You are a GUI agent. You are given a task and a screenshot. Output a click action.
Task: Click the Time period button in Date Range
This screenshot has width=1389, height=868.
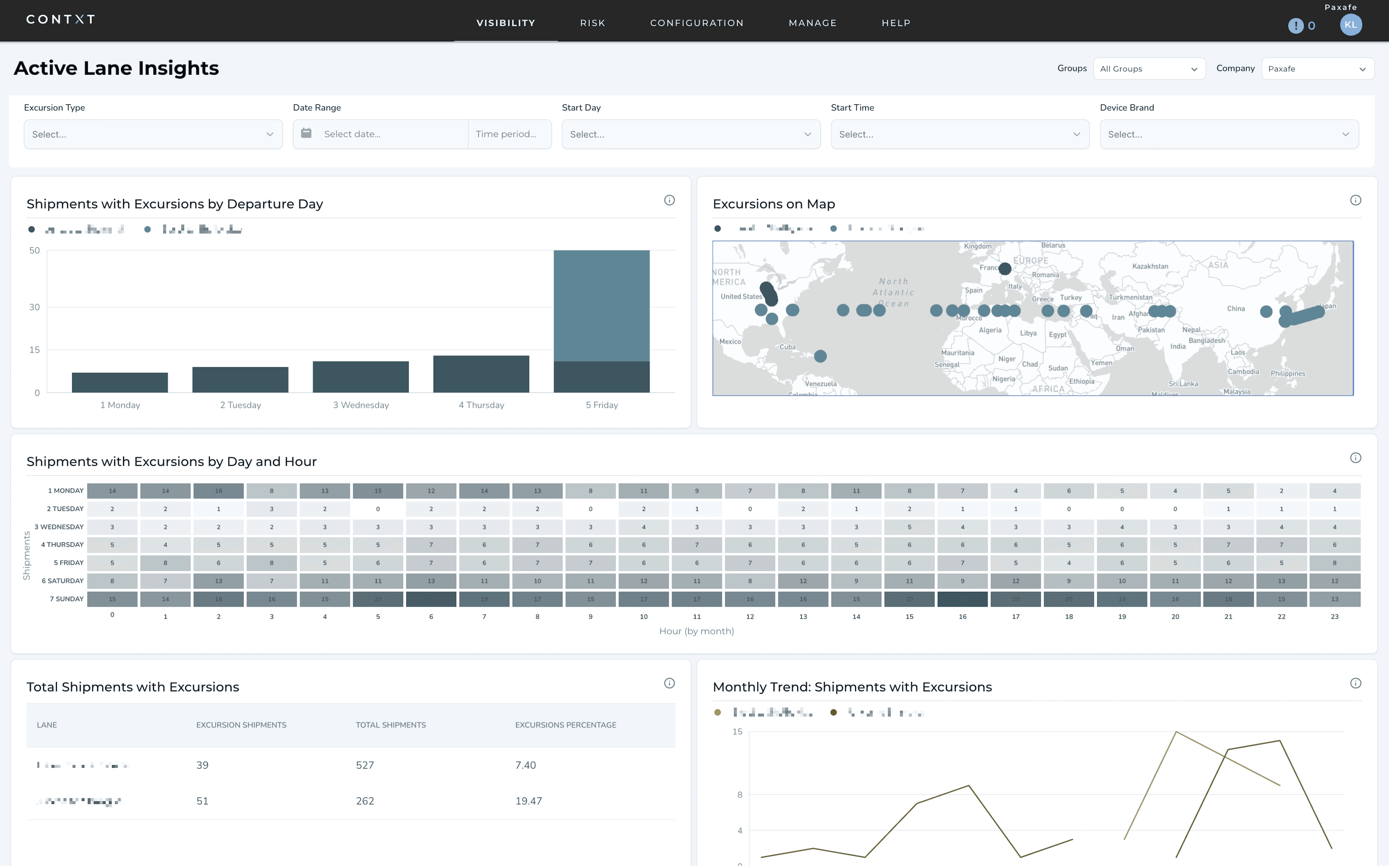pyautogui.click(x=509, y=134)
